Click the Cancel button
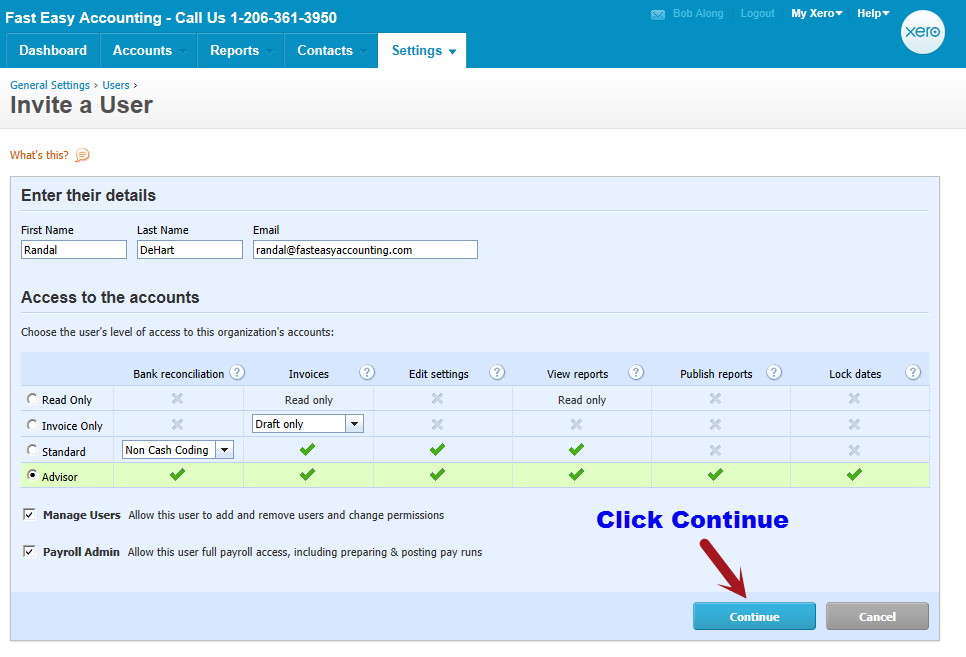This screenshot has height=657, width=966. (x=877, y=616)
